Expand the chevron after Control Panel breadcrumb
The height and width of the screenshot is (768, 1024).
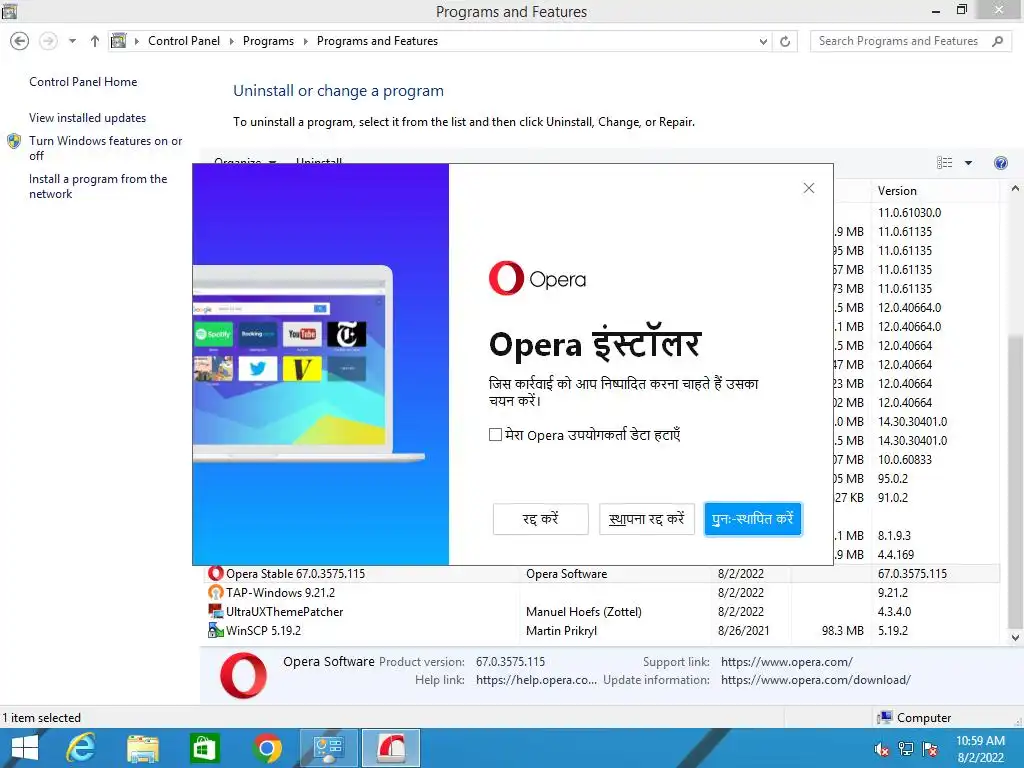[232, 41]
